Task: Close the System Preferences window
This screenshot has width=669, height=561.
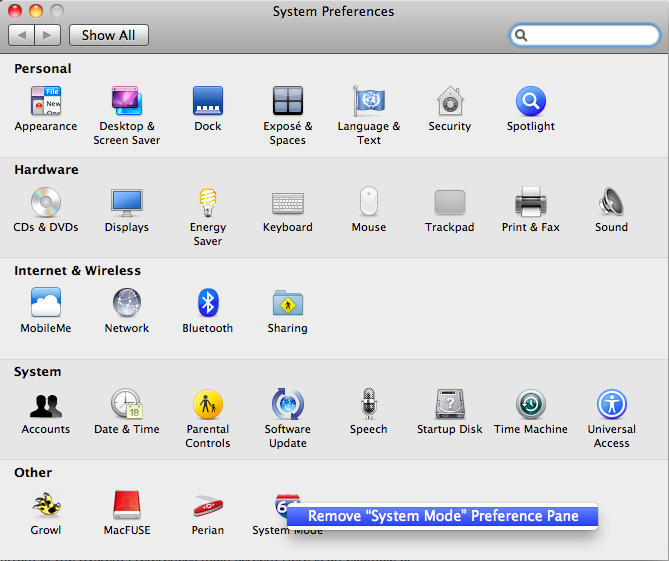Action: pos(15,11)
